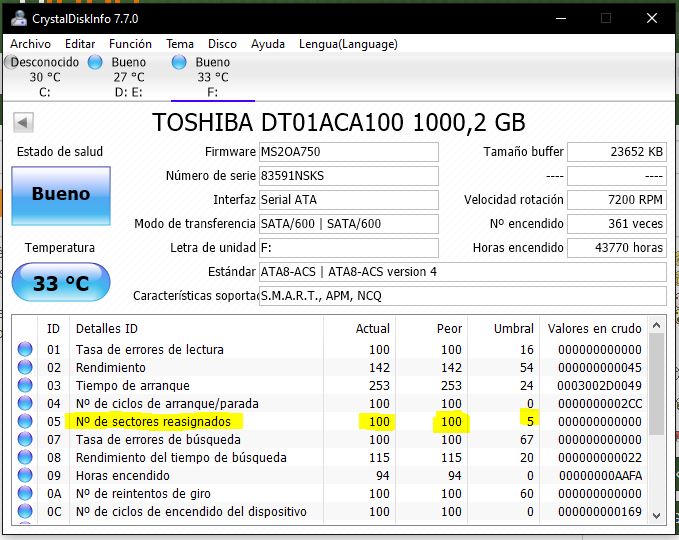Open the Función menu
This screenshot has height=540, width=679.
pyautogui.click(x=130, y=44)
